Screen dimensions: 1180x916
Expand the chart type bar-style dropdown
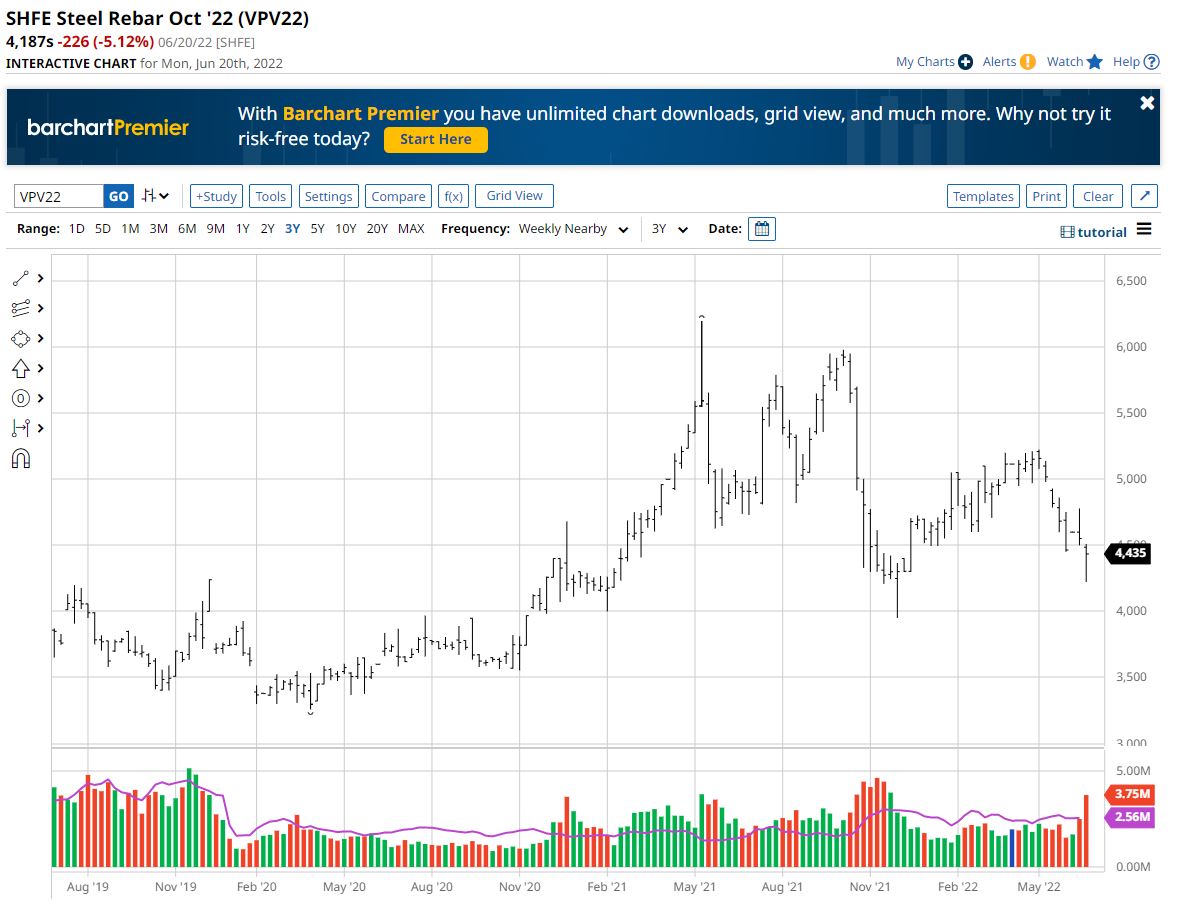click(x=155, y=196)
